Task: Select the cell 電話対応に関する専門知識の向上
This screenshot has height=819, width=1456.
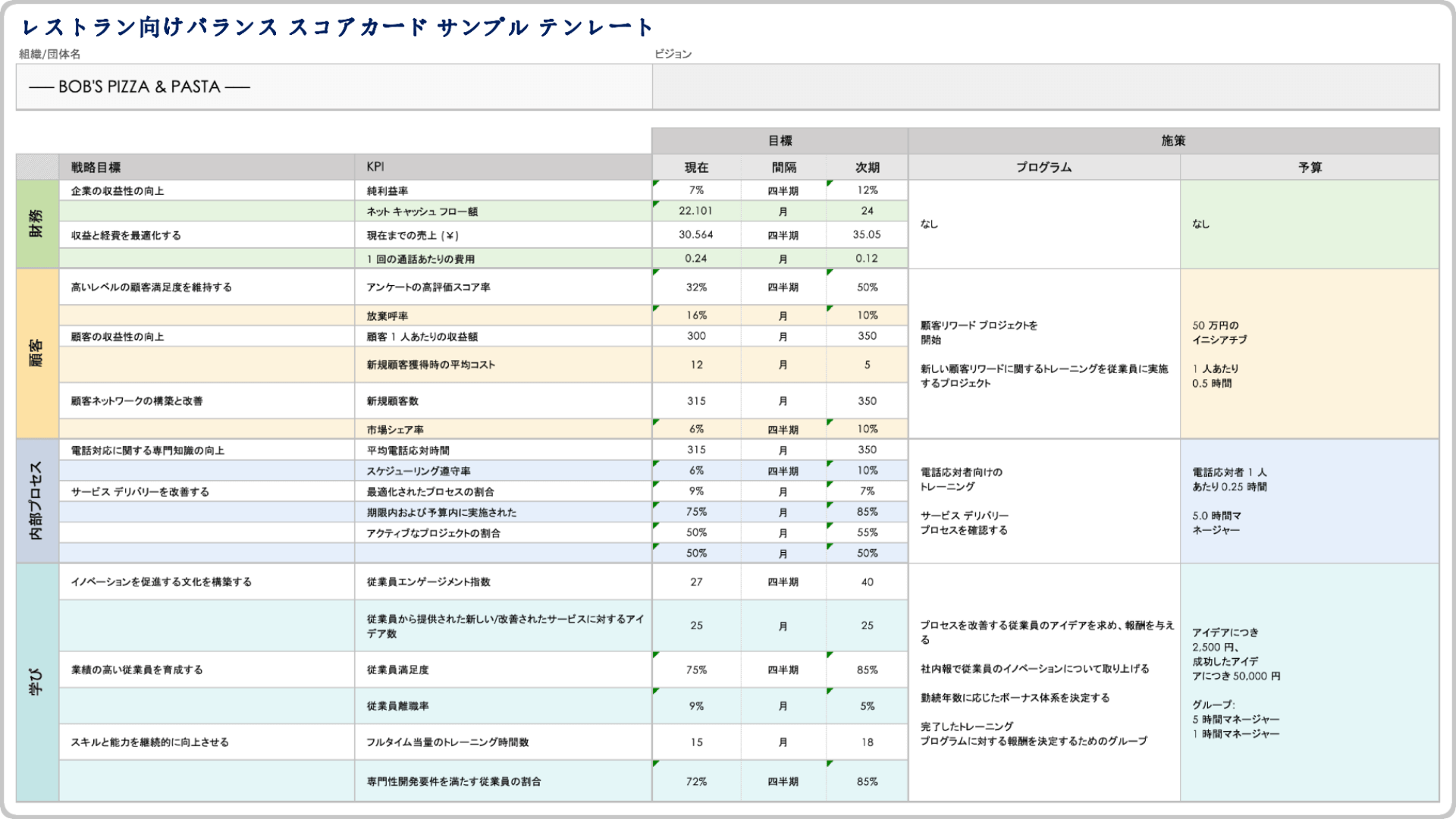Action: point(207,450)
